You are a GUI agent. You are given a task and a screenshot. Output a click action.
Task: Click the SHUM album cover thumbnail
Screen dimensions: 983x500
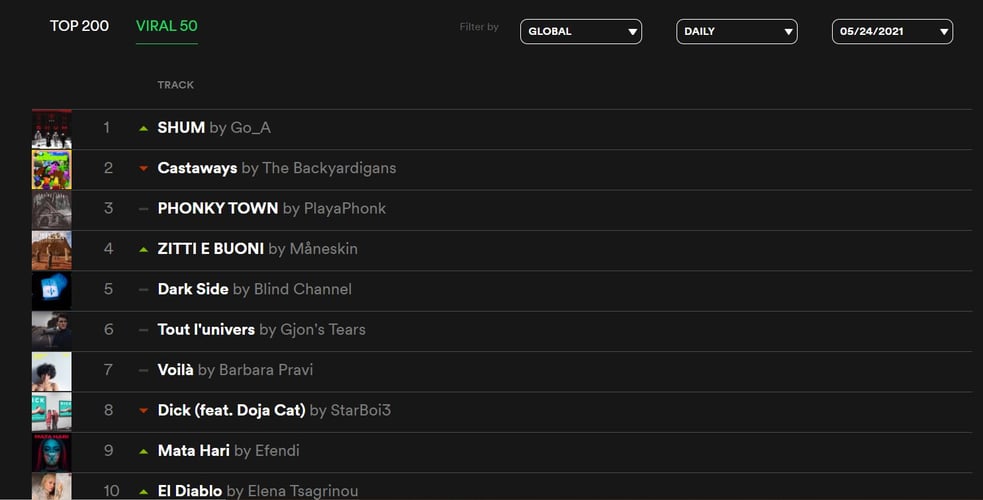[x=52, y=129]
